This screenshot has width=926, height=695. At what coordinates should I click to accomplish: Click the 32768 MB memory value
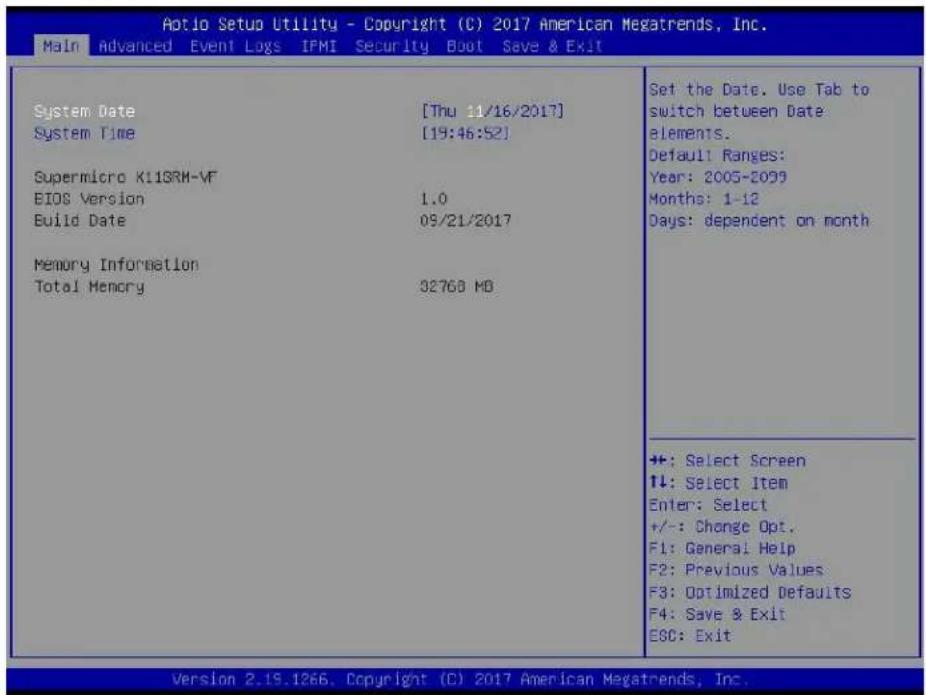point(457,287)
